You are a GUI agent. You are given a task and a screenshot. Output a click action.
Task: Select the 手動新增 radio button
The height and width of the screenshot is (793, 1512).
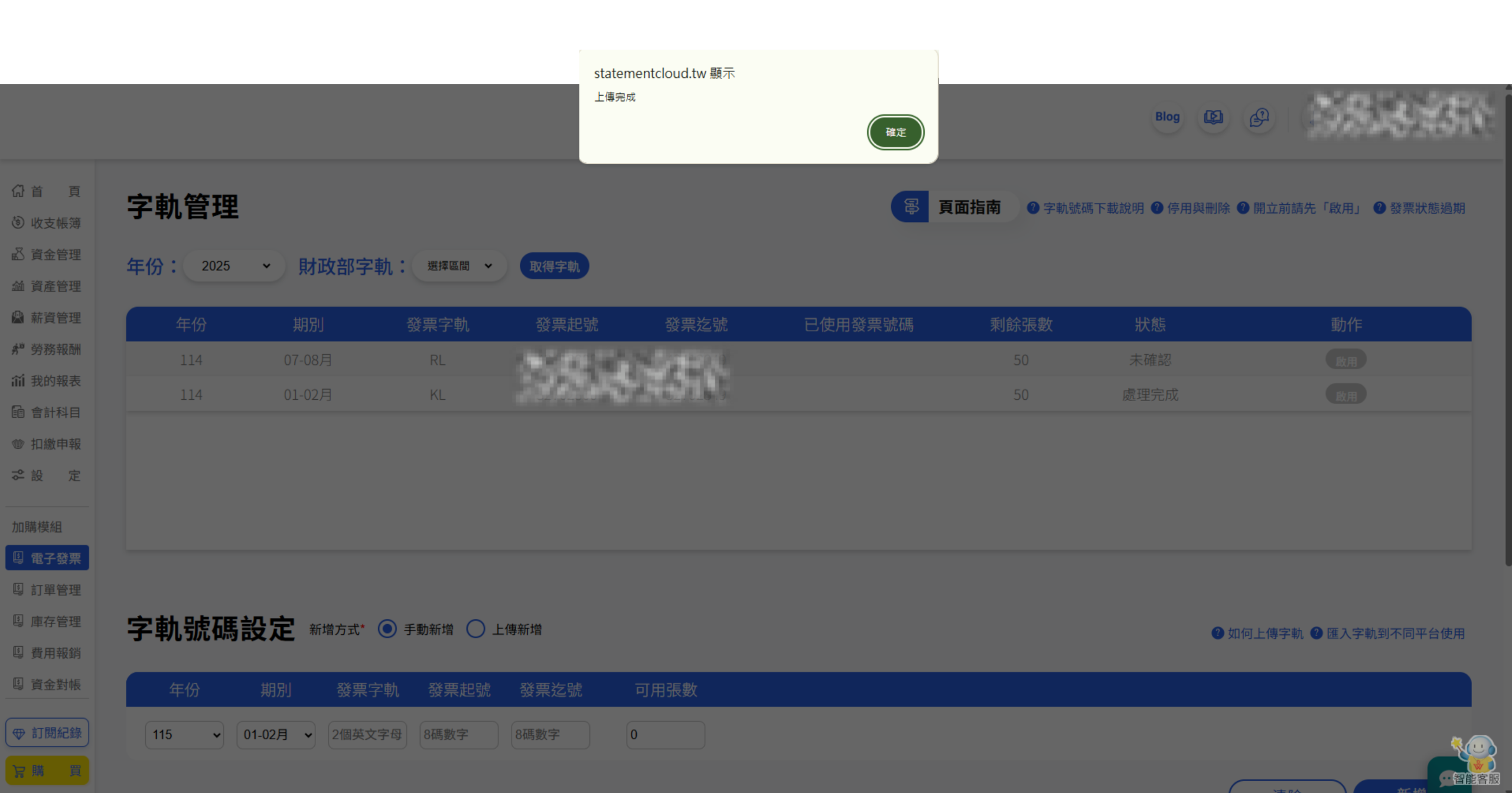(387, 629)
